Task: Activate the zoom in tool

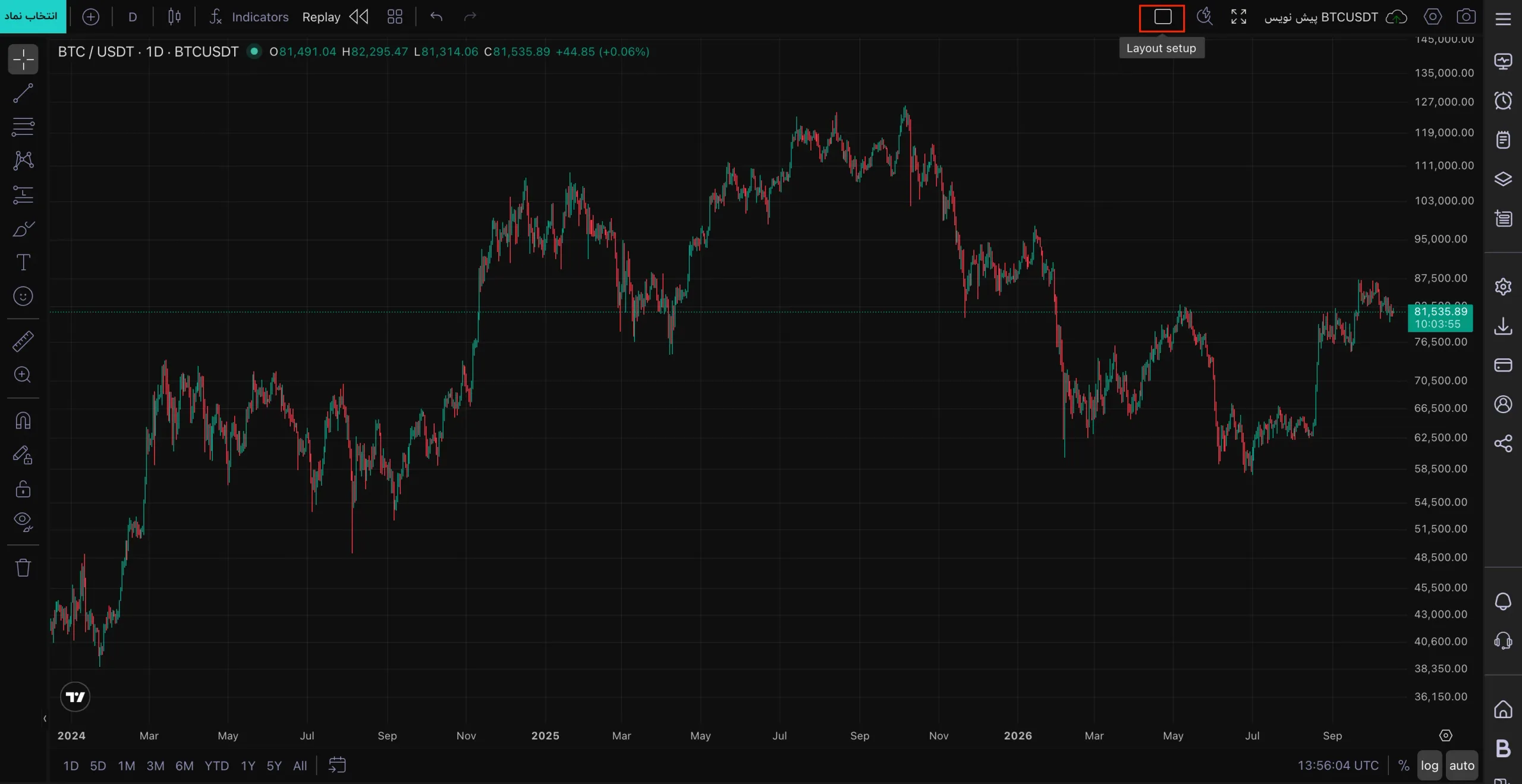Action: pyautogui.click(x=23, y=375)
